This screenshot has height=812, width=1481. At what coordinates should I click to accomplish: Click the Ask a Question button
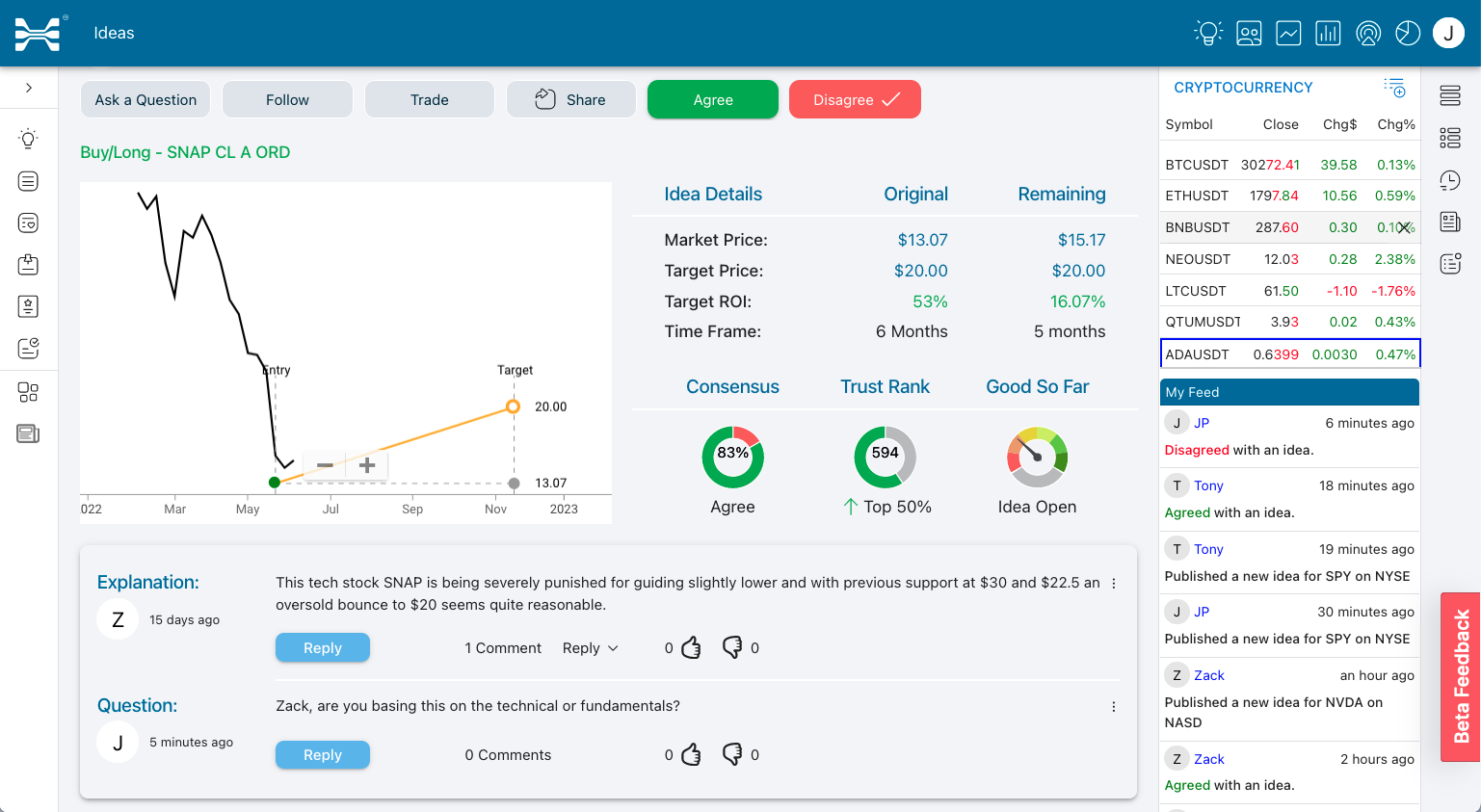click(145, 99)
